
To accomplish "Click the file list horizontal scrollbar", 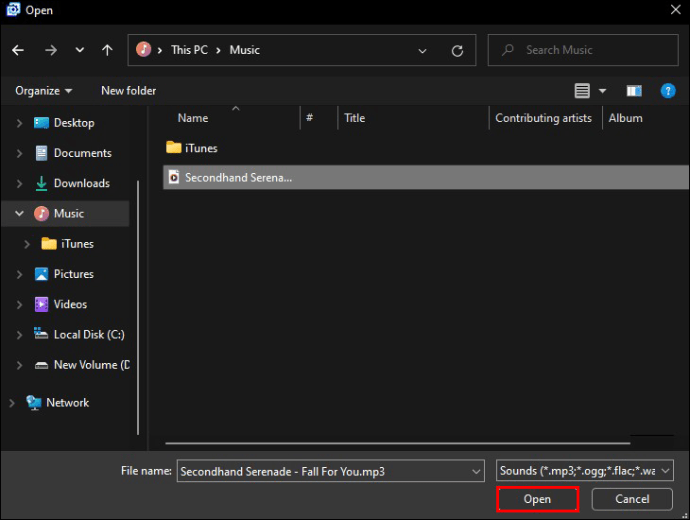I will [398, 443].
